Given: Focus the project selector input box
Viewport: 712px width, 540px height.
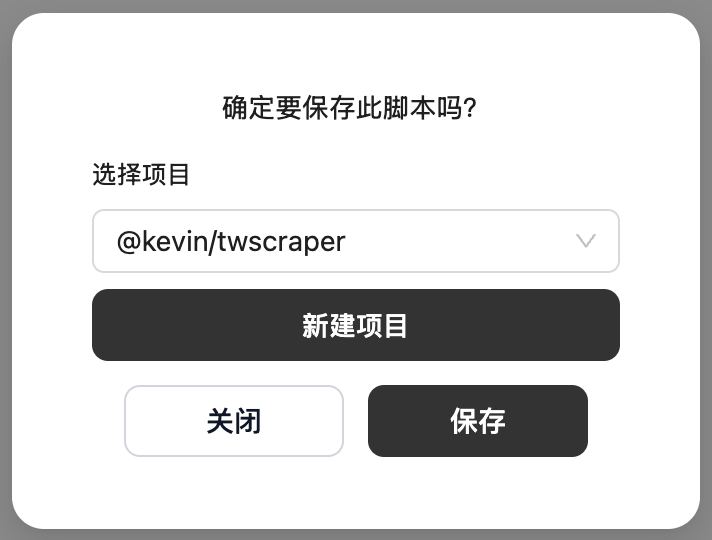Looking at the screenshot, I should pos(356,241).
